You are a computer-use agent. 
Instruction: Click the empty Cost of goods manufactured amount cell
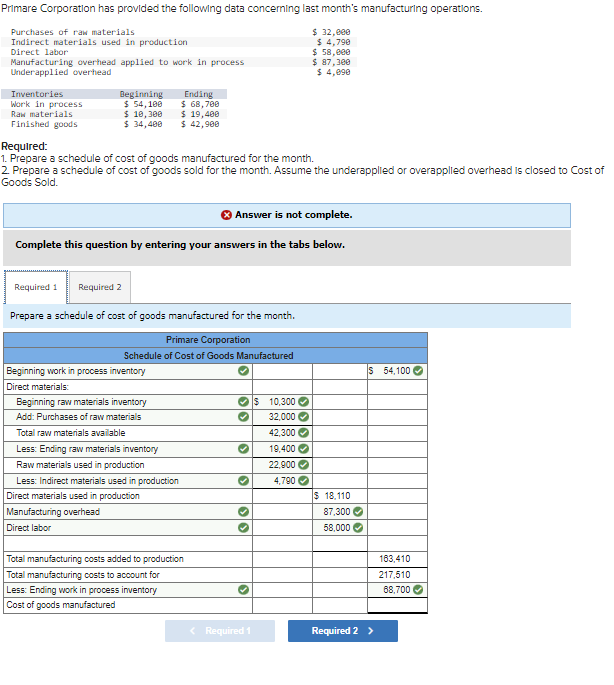coord(397,605)
